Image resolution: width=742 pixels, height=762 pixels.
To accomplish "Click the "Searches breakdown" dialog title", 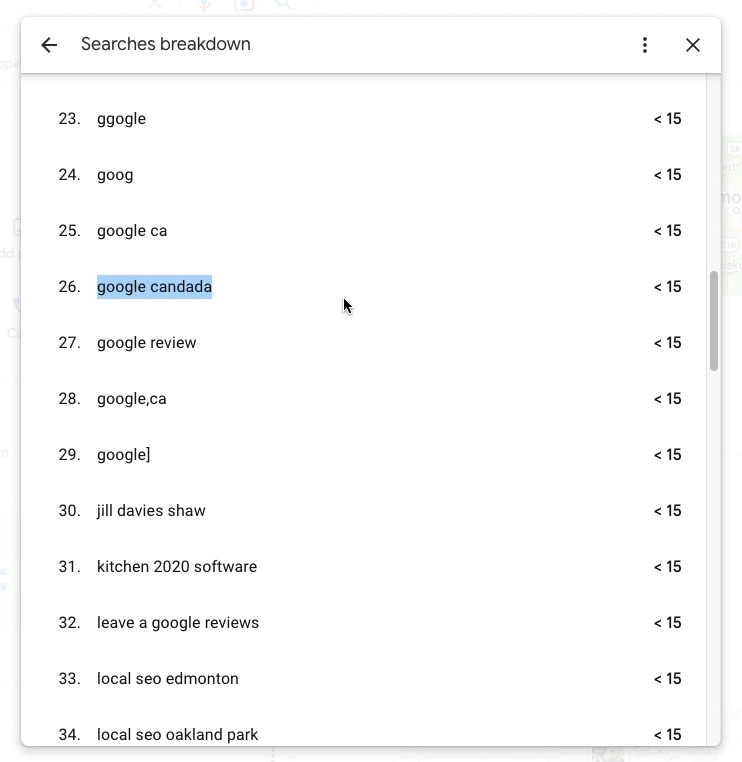I will pyautogui.click(x=166, y=45).
